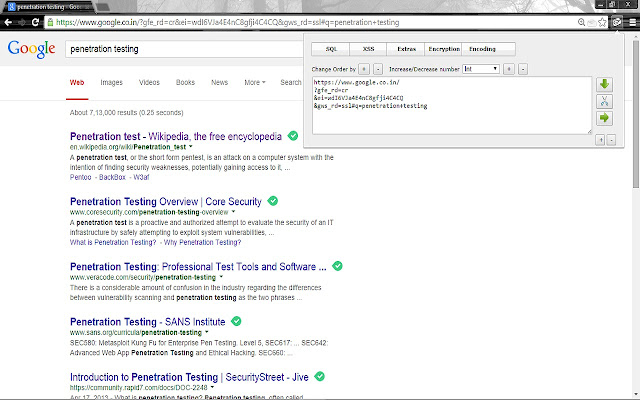Screen dimensions: 640x400
Task: Click minus button below green arrows
Action: pos(611,140)
